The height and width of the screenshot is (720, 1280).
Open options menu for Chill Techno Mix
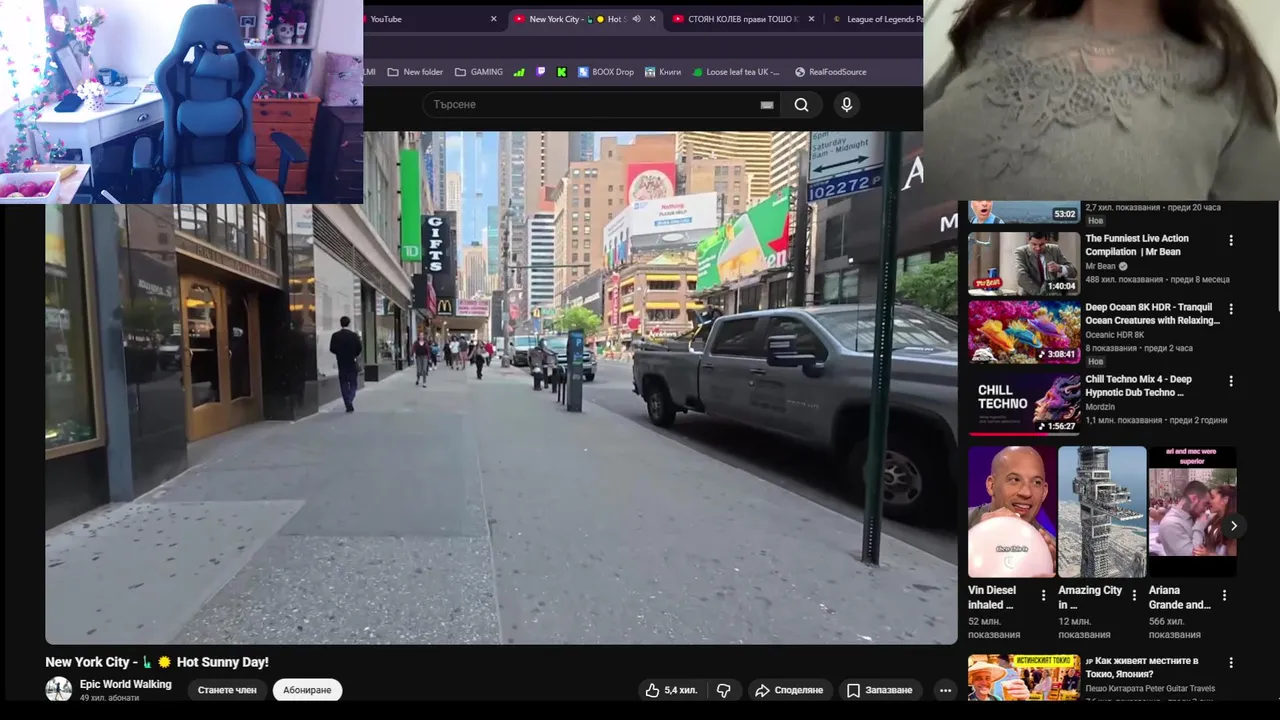[1231, 381]
